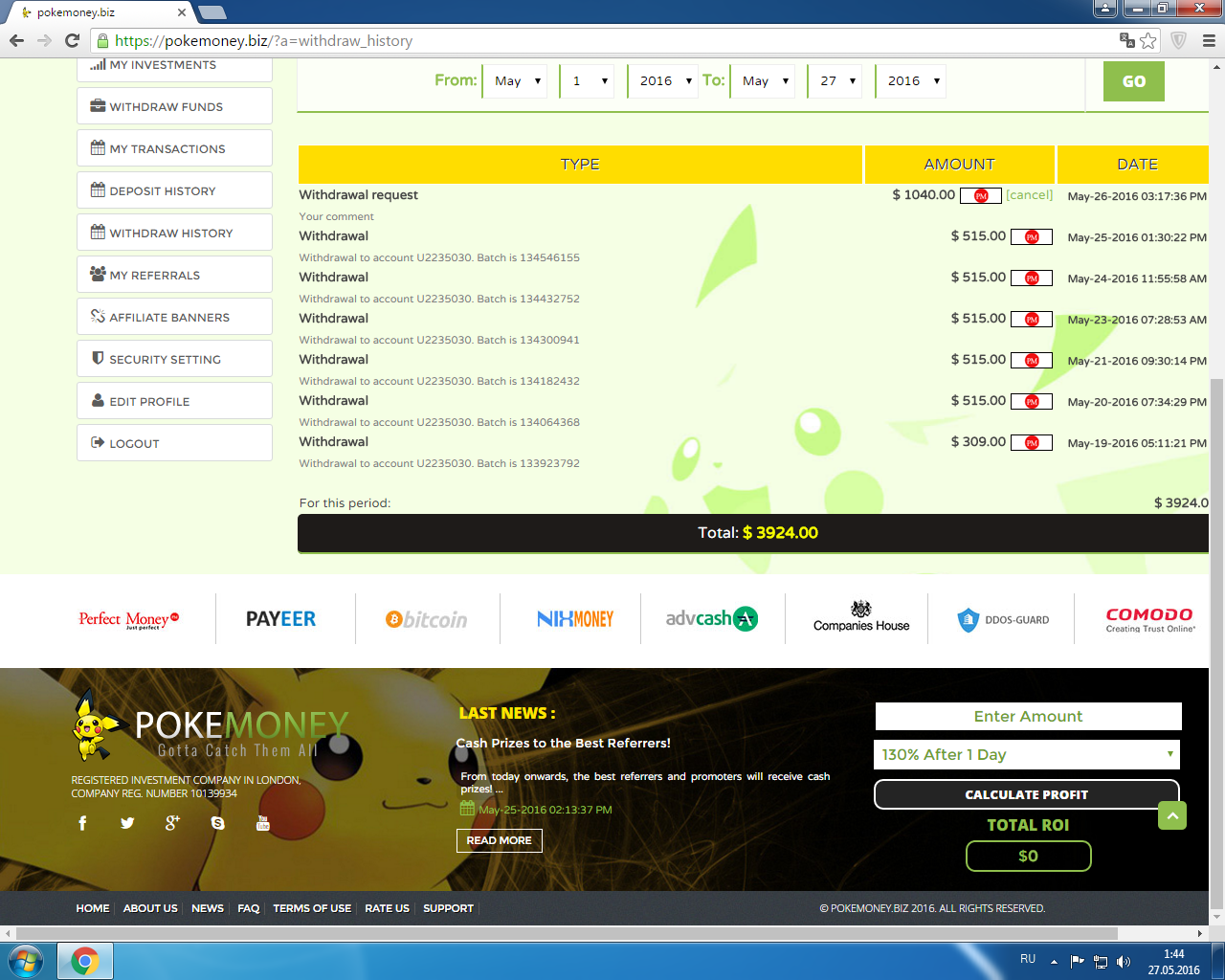Open the Chrome hamburger menu
This screenshot has height=980, width=1225.
click(1209, 40)
